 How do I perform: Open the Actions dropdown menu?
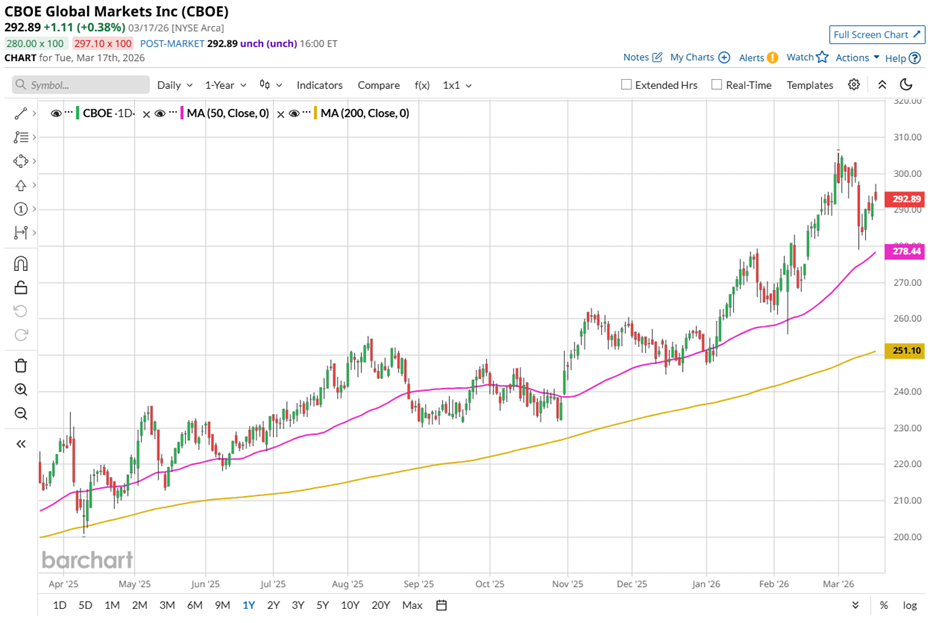857,58
